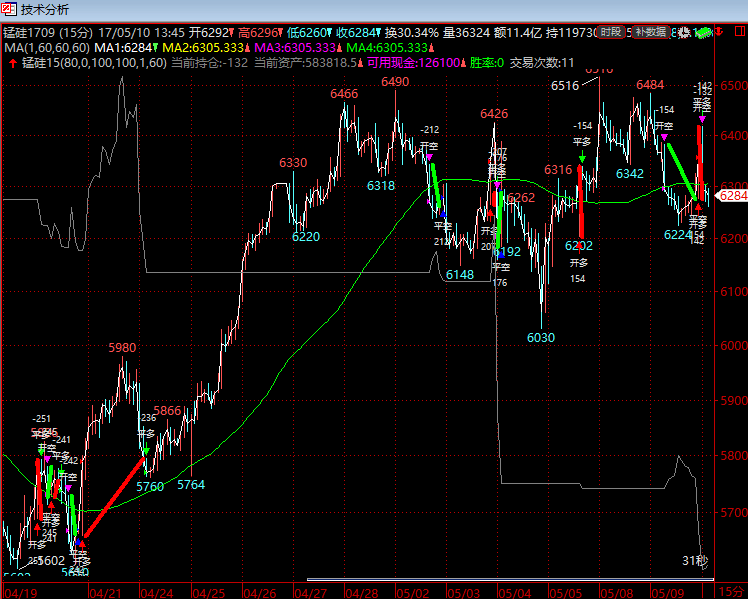Click the 04/27 date on time axis
Image resolution: width=748 pixels, height=599 pixels.
(x=311, y=593)
